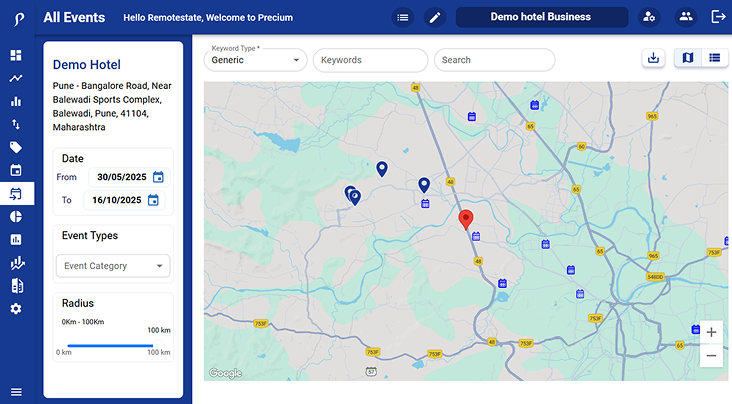Click the Precium logo
This screenshot has width=732, height=404.
[18, 19]
